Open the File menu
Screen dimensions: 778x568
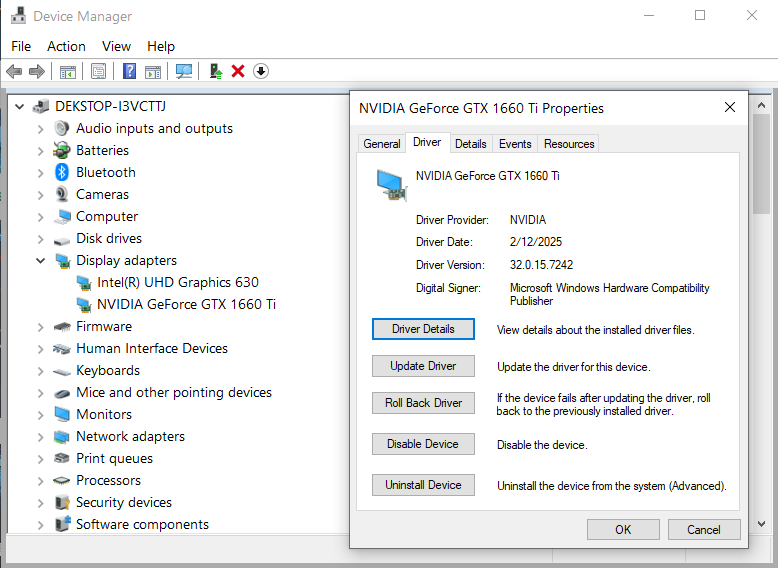[x=21, y=46]
